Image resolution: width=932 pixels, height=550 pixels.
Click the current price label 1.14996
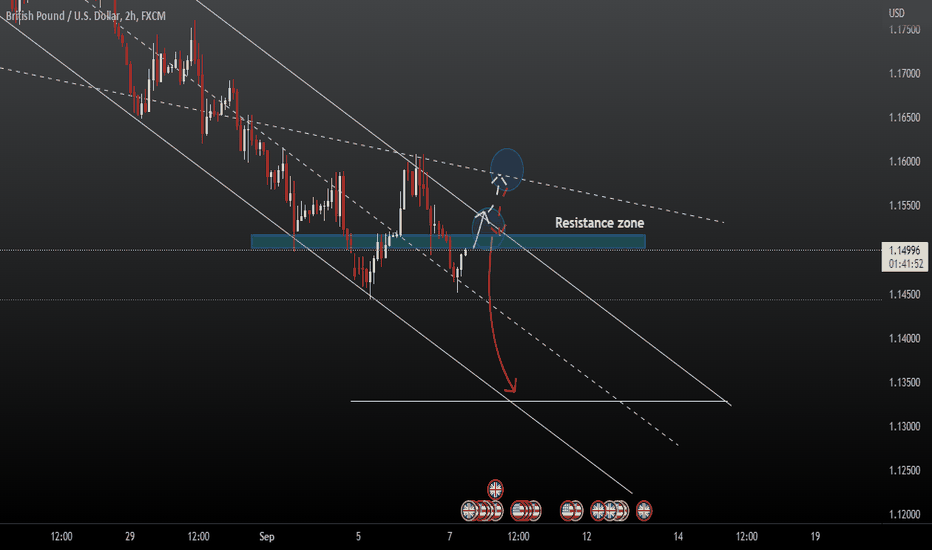(905, 250)
